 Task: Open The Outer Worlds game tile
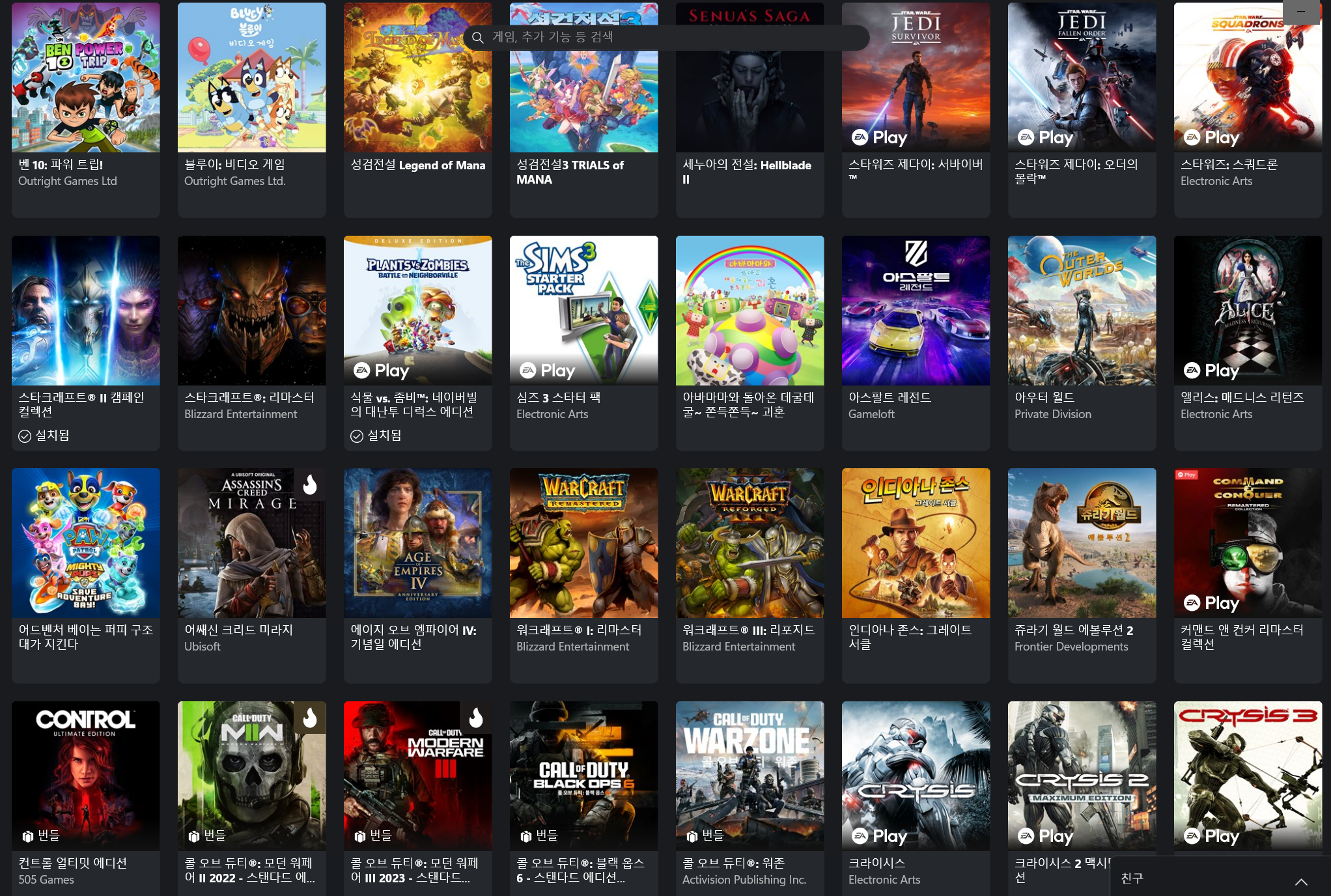tap(1082, 310)
